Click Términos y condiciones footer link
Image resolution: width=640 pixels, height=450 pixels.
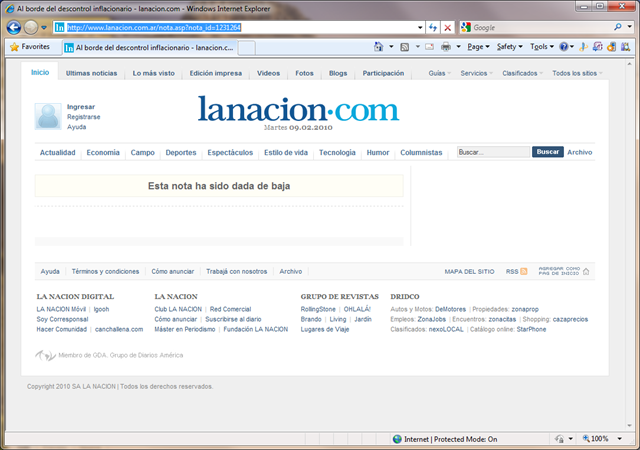(x=105, y=271)
